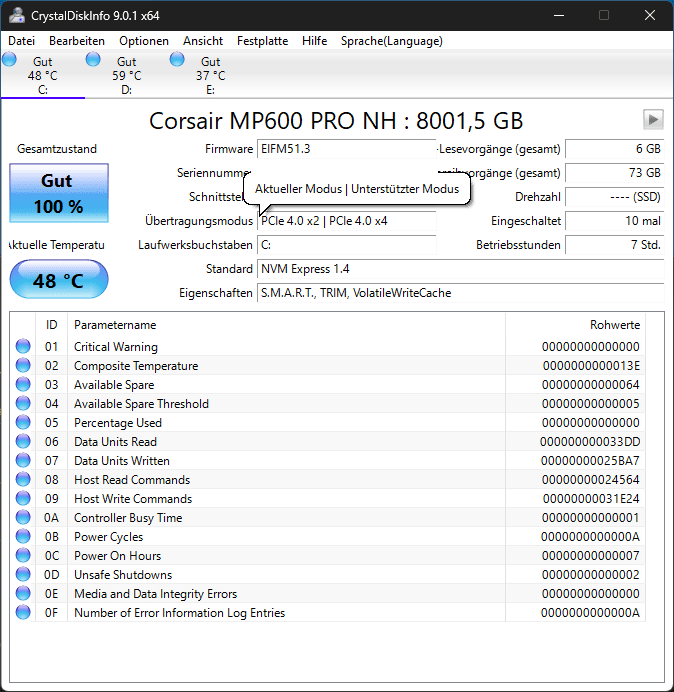This screenshot has height=692, width=674.
Task: Select the Composite Temperature parameter text
Action: pos(136,366)
